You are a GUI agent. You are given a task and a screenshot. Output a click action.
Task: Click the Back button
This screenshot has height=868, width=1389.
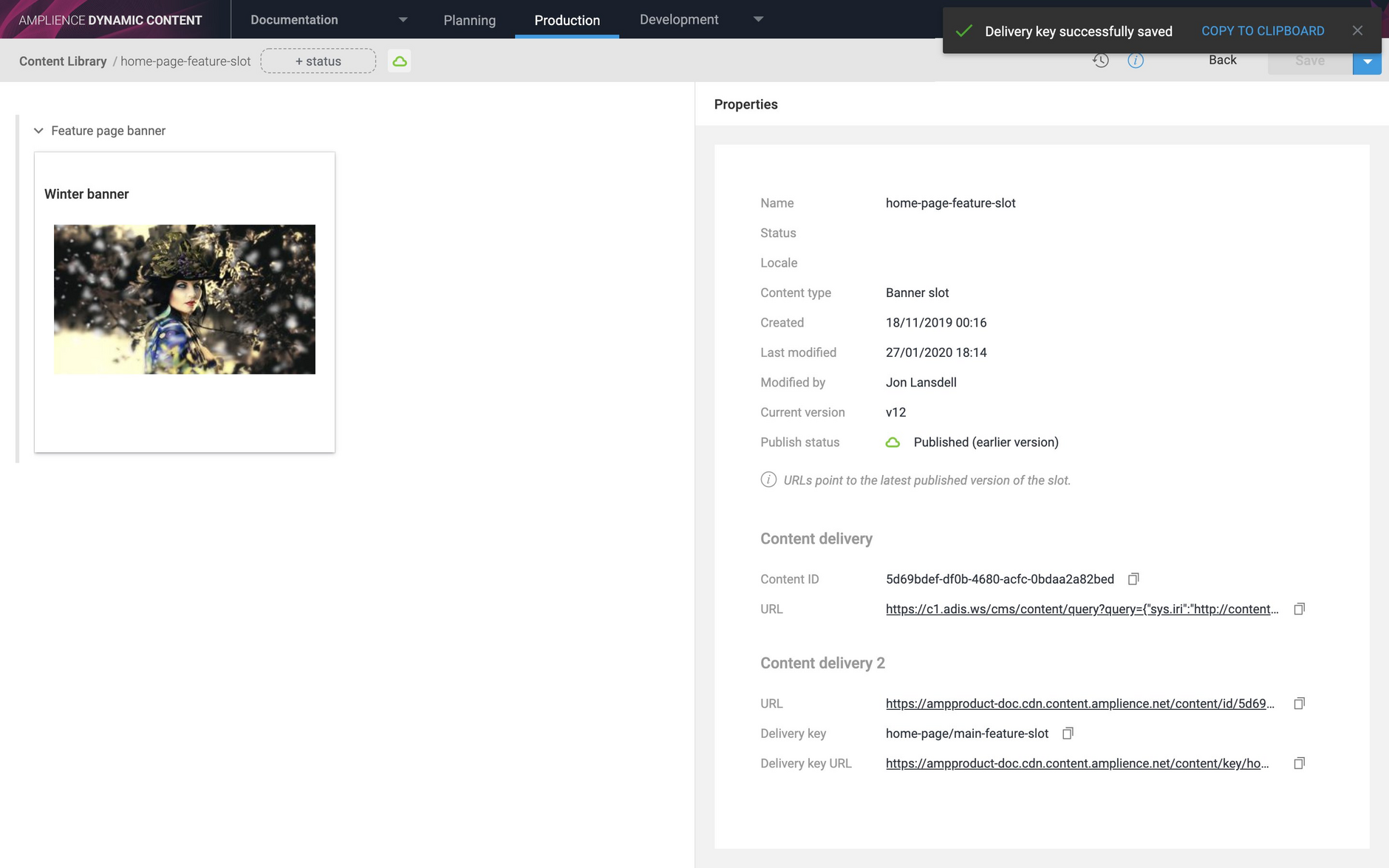click(x=1222, y=60)
